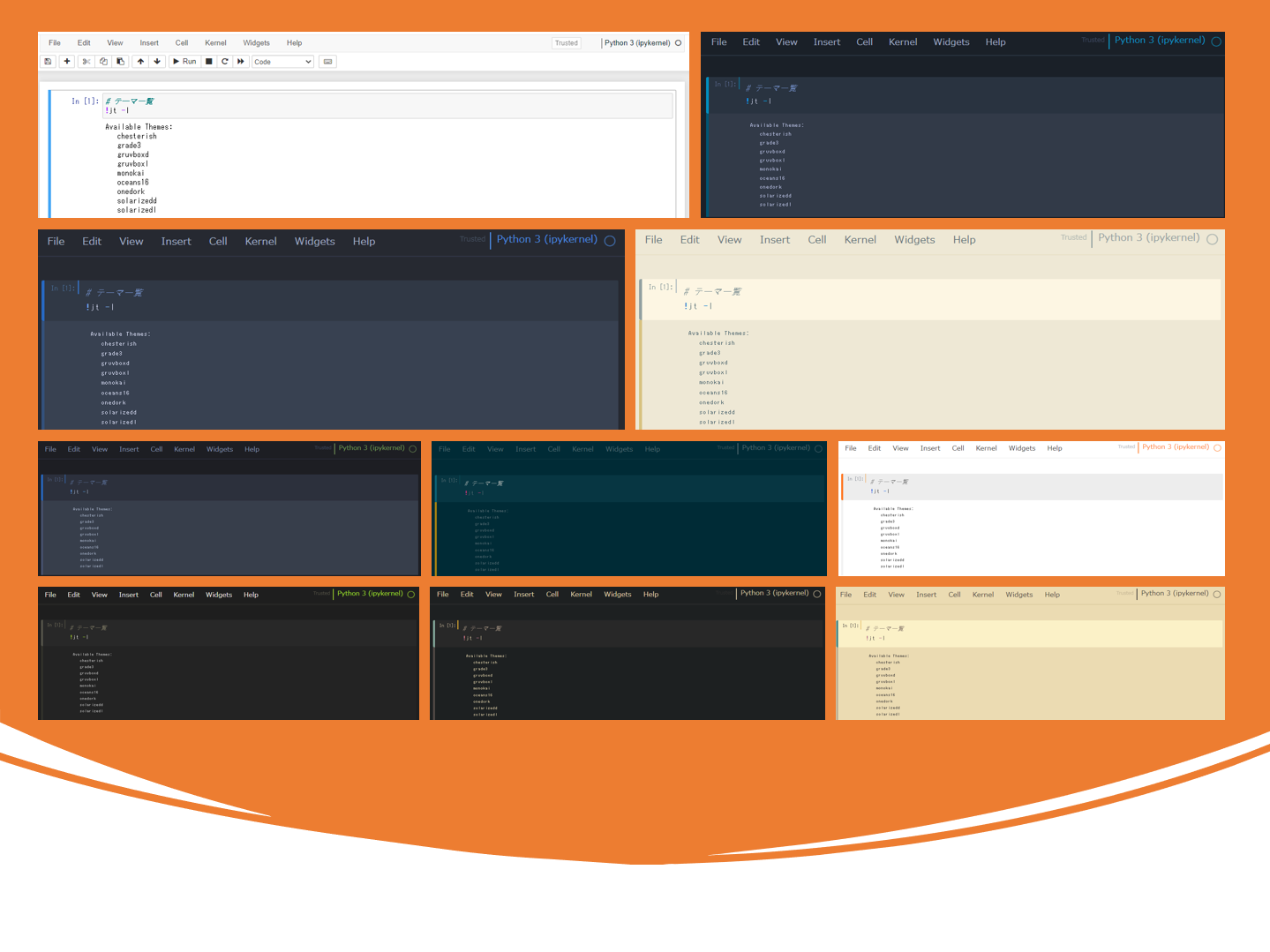Interrupt the kernel with the stop square icon

tap(209, 62)
